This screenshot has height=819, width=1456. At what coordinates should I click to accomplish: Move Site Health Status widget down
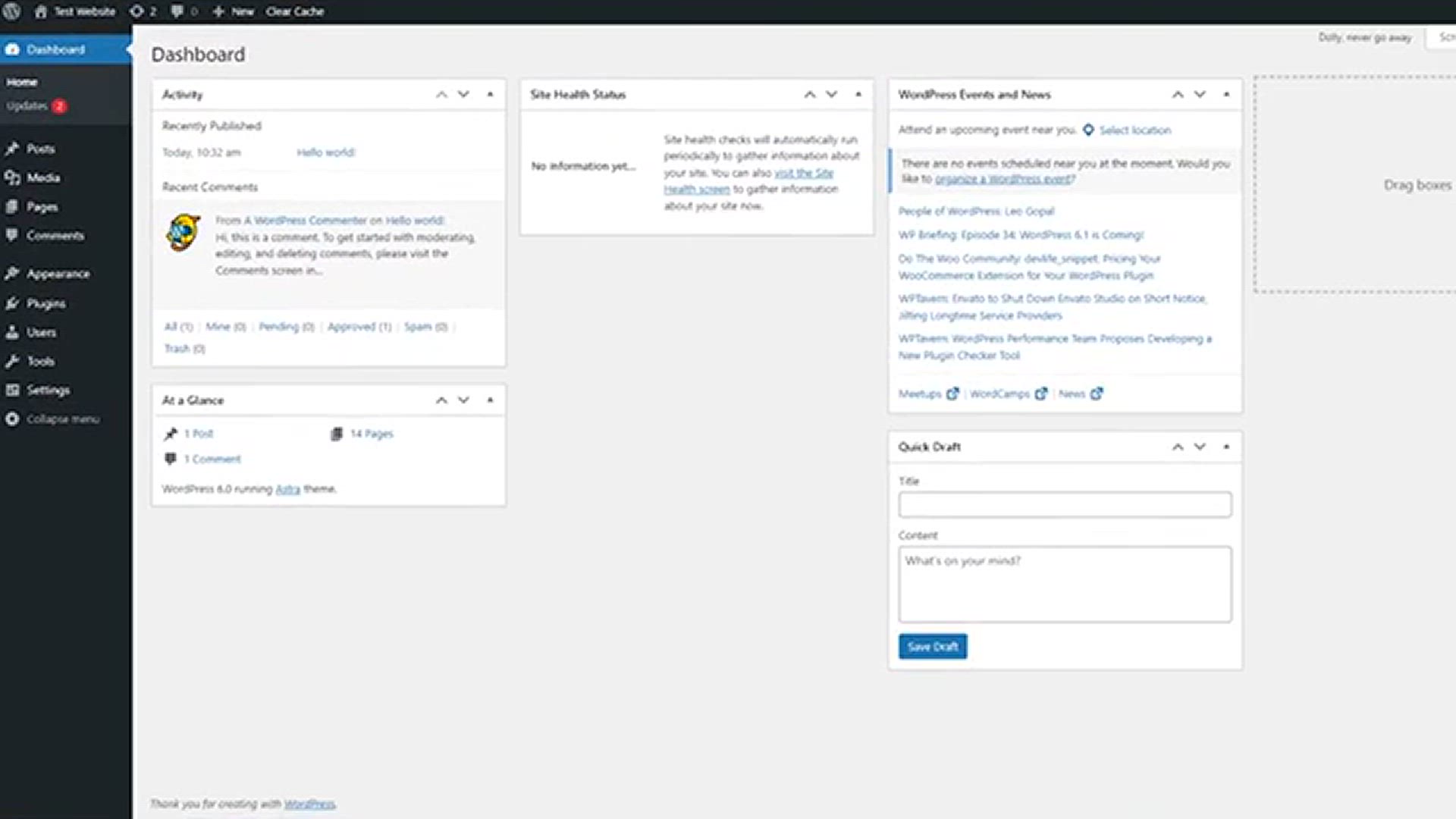(832, 95)
